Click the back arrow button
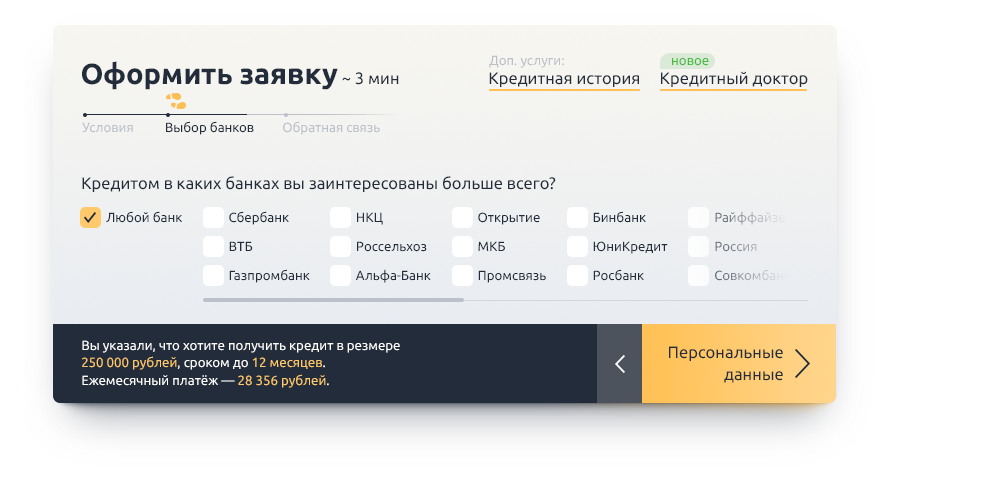This screenshot has width=1000, height=491. [x=619, y=363]
